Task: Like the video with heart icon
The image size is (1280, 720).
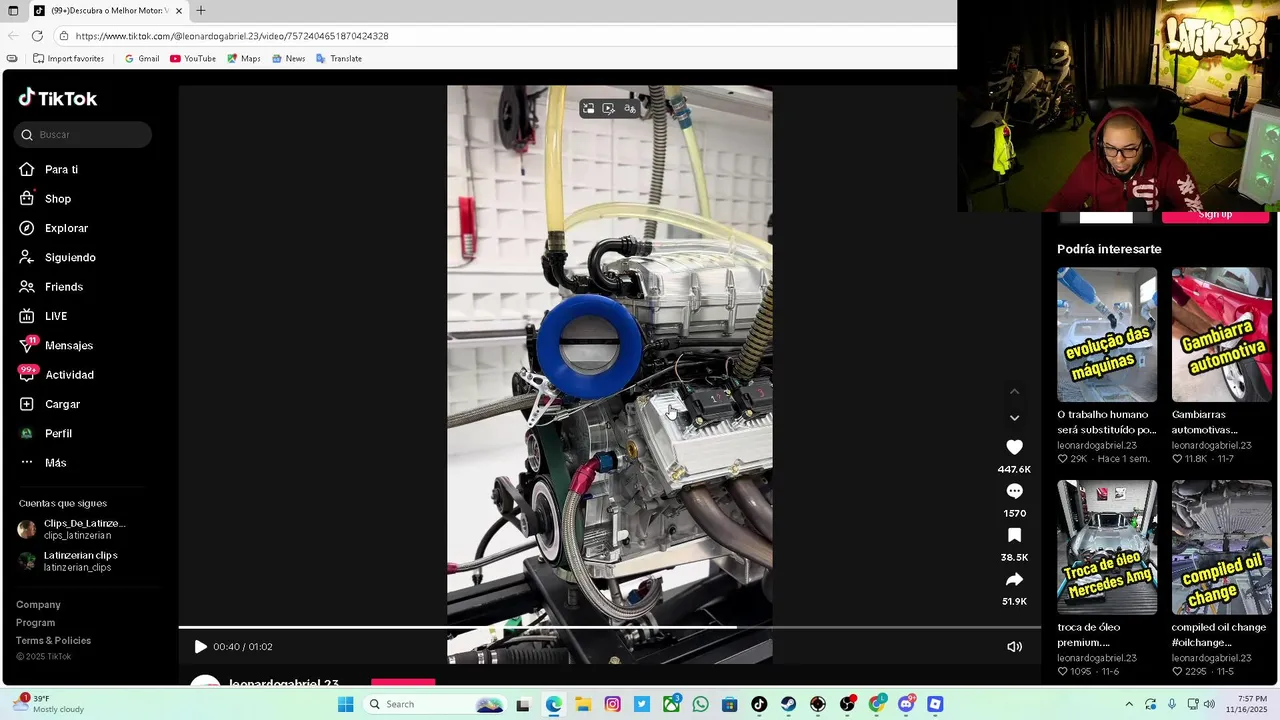Action: coord(1014,447)
